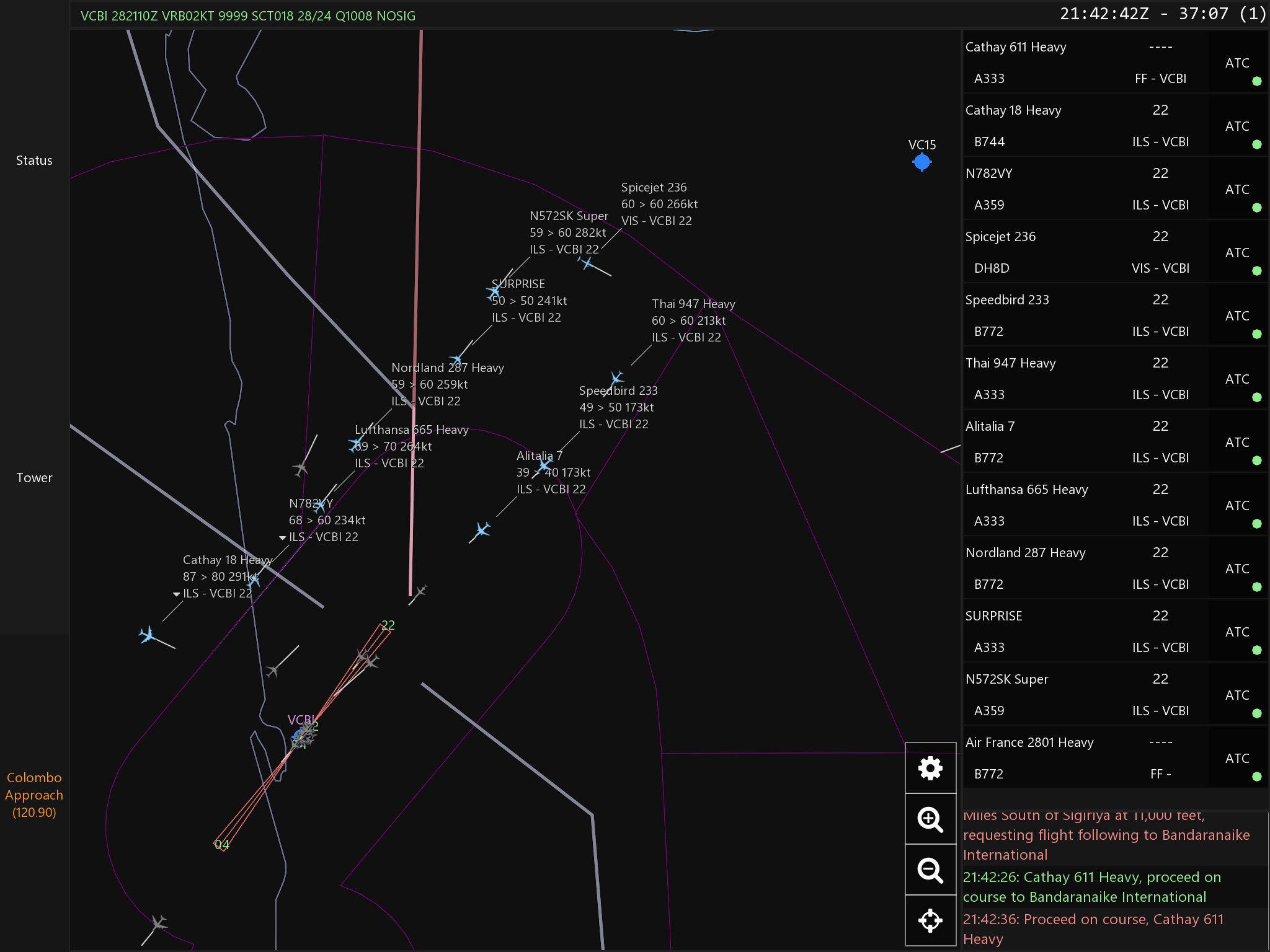The height and width of the screenshot is (952, 1270).
Task: Expand Cathay 18 Heavy label arrow
Action: (177, 594)
